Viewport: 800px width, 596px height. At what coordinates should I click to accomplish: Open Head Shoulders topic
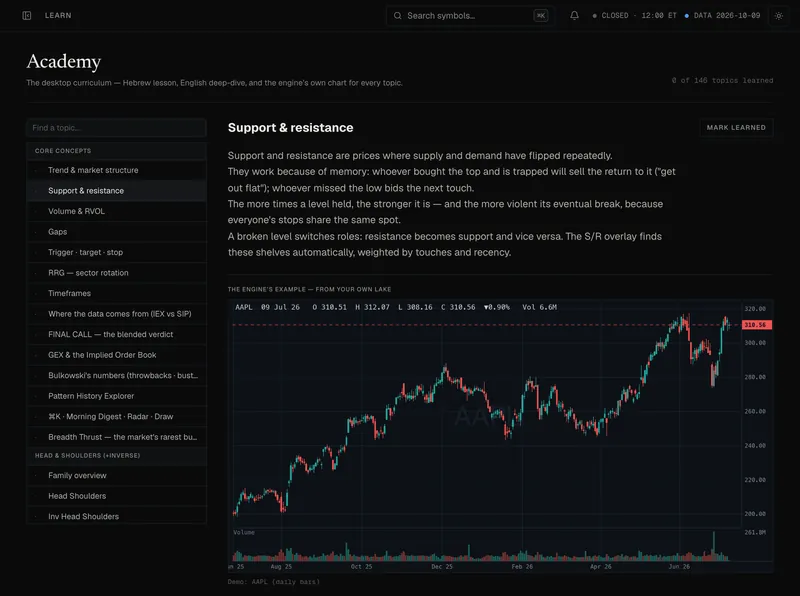[116, 496]
